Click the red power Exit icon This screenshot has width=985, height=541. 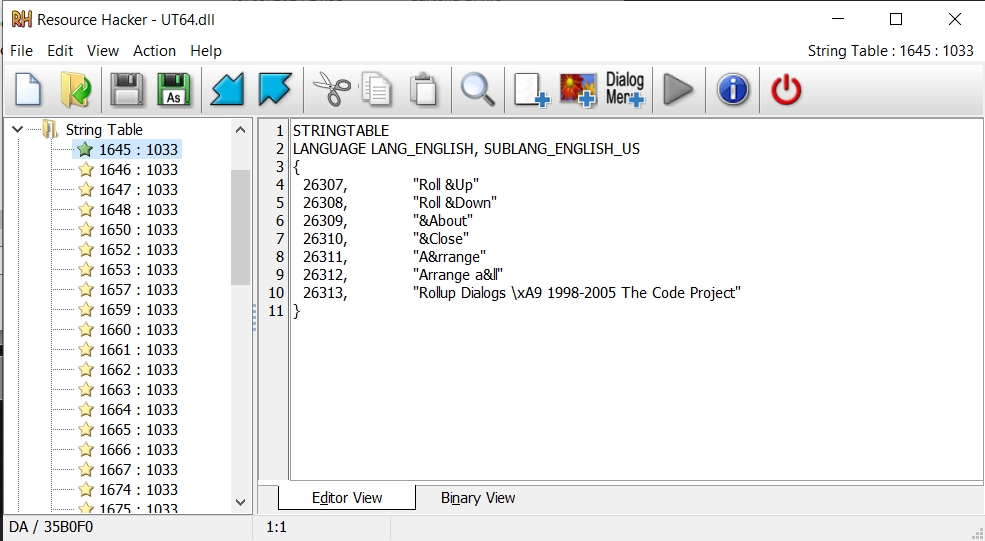(x=786, y=90)
